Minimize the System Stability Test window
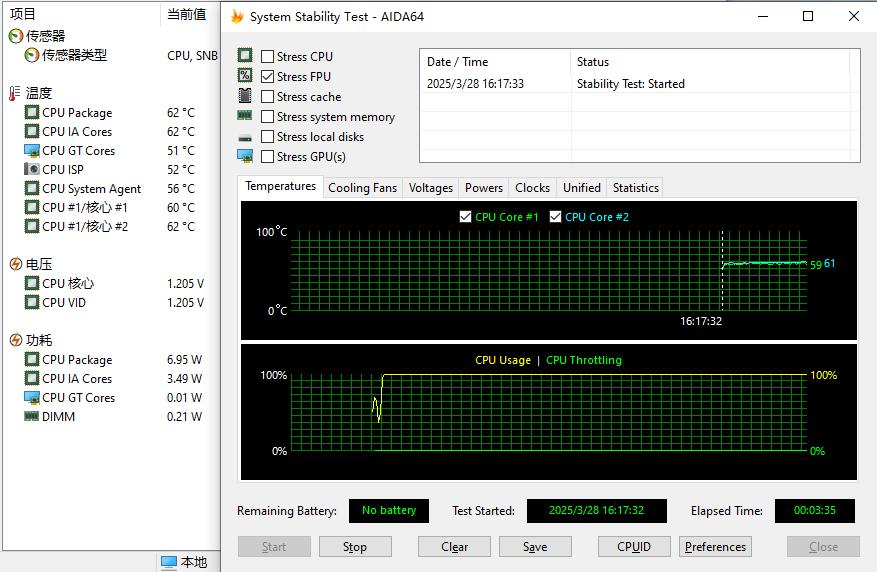The height and width of the screenshot is (572, 877). click(763, 16)
